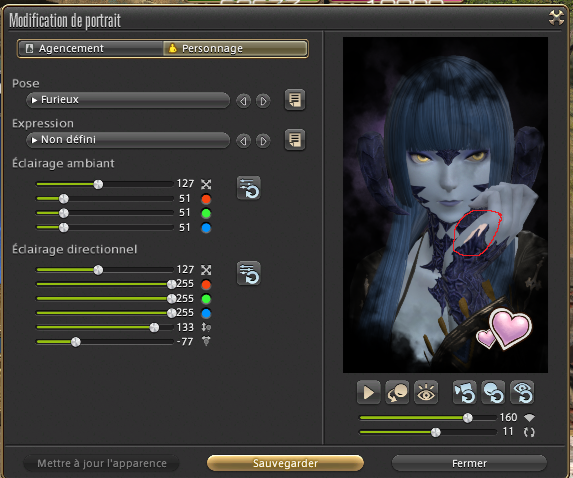
Task: Reset directional lighting settings
Action: click(248, 273)
